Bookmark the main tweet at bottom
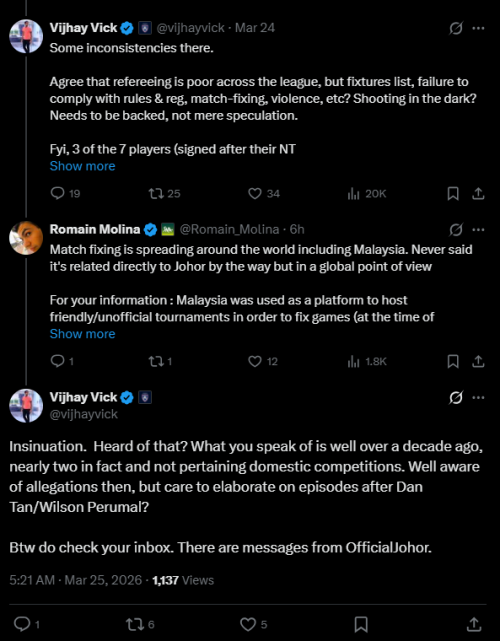The image size is (500, 641). point(361,624)
